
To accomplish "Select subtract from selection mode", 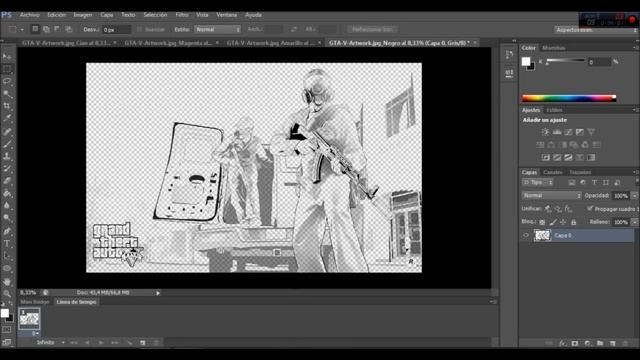I will tap(57, 29).
